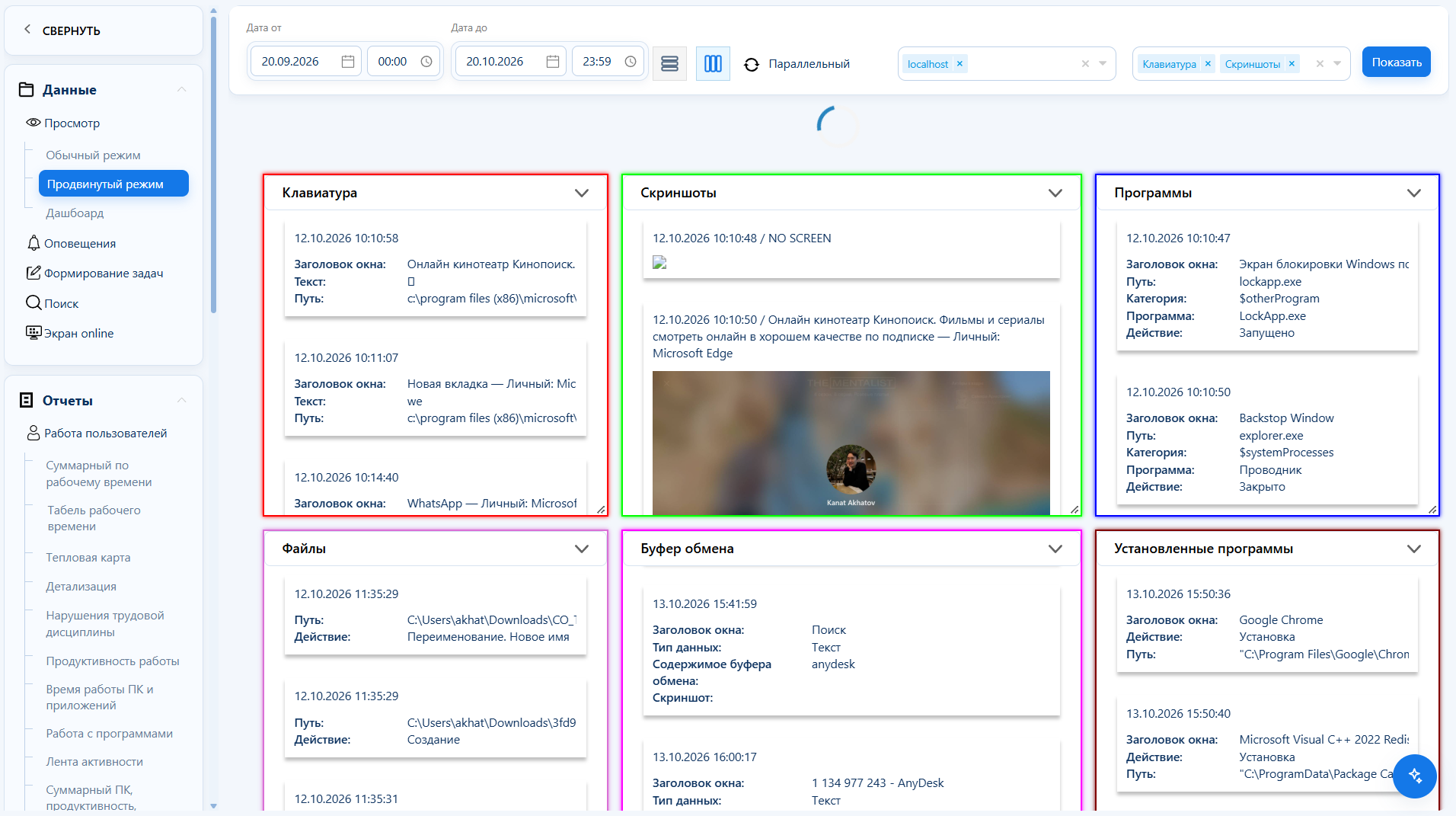Open the Дата от calendar icon
The image size is (1456, 816).
(348, 62)
